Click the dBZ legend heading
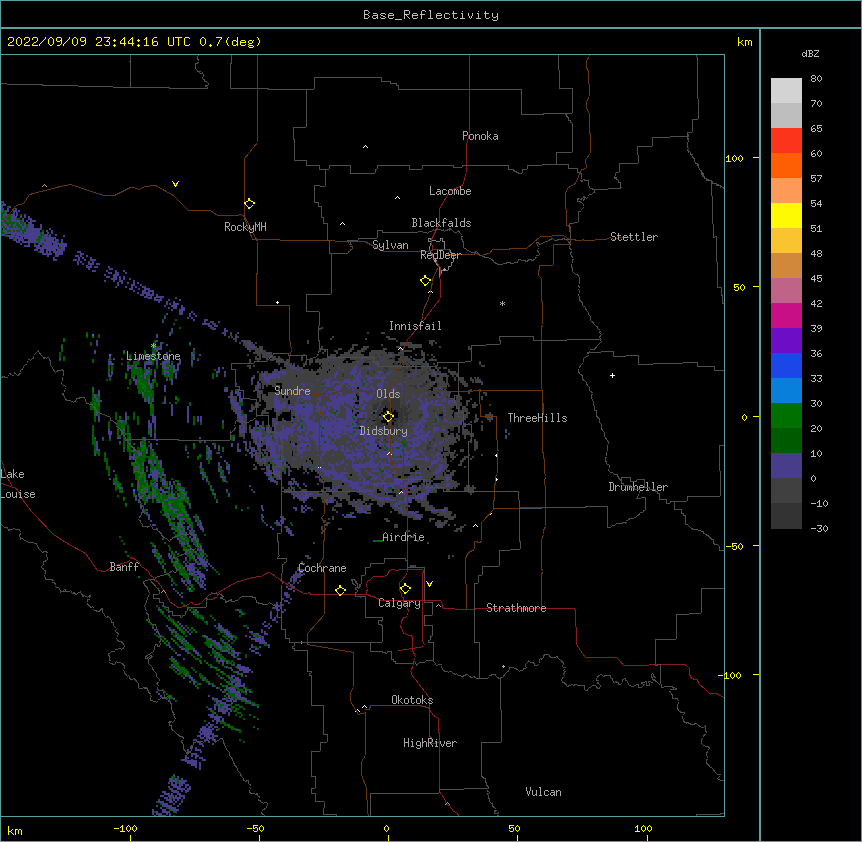 pos(810,53)
